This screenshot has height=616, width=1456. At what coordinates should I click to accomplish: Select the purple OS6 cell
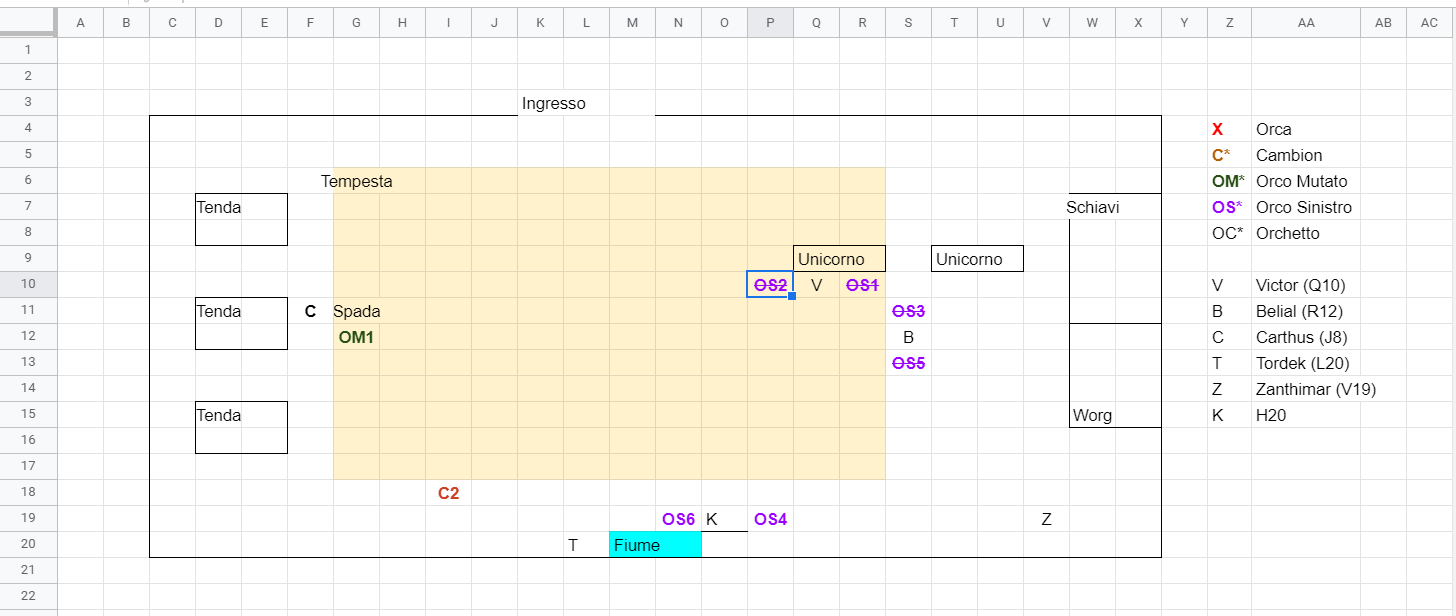coord(678,519)
